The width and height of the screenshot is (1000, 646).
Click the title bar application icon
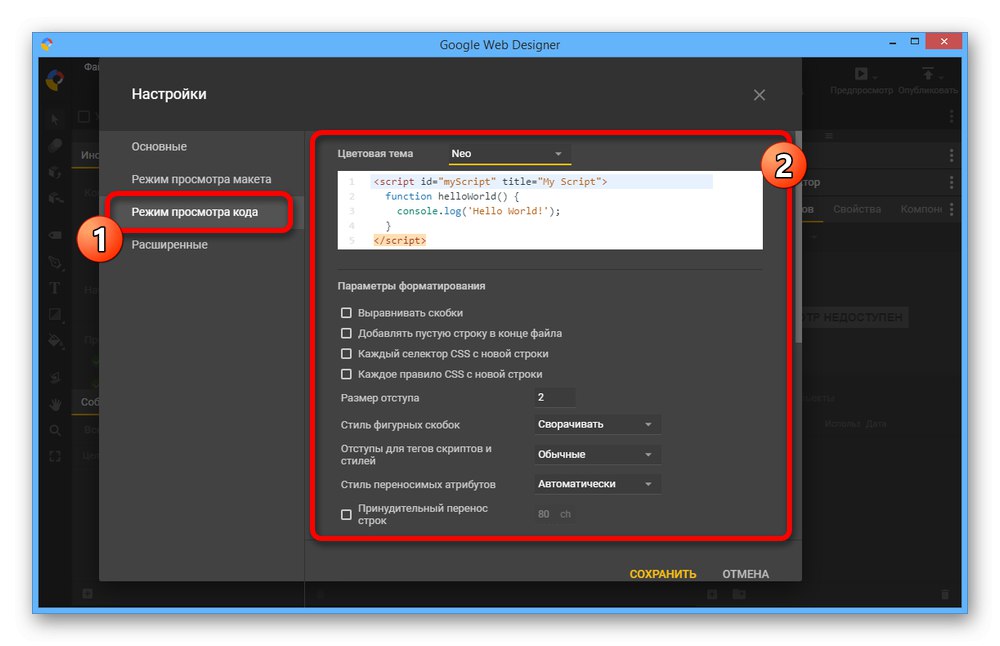click(x=47, y=44)
